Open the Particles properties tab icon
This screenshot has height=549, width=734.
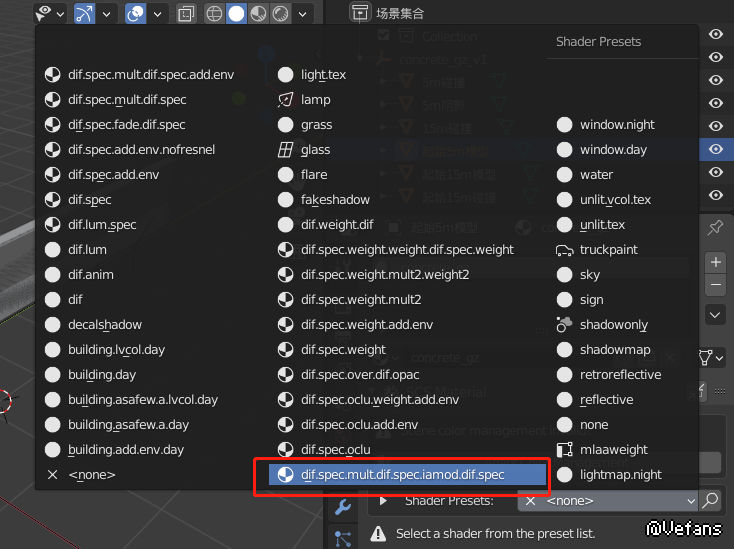point(343,539)
